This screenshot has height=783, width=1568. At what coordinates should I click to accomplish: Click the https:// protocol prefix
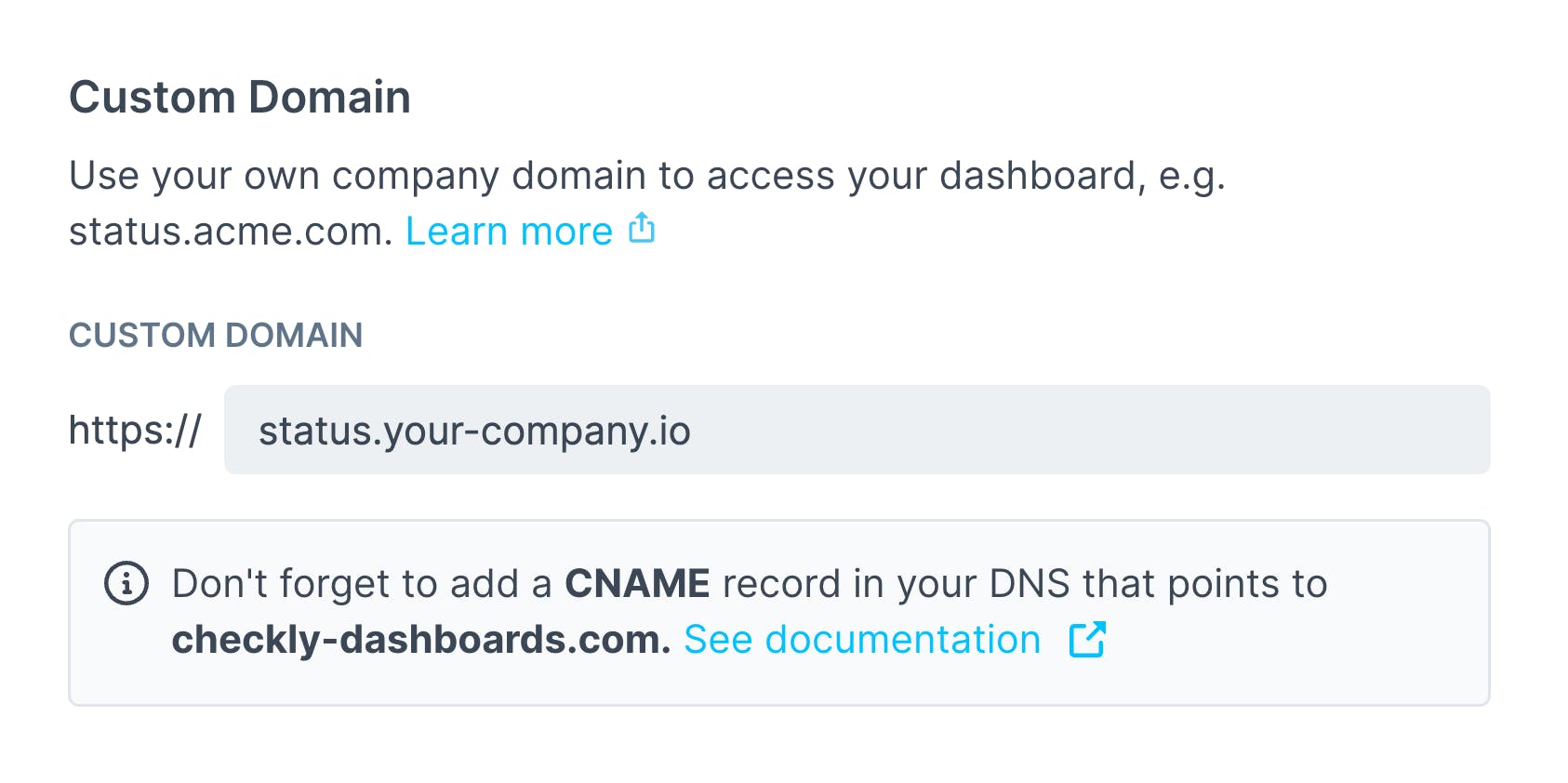coord(136,430)
